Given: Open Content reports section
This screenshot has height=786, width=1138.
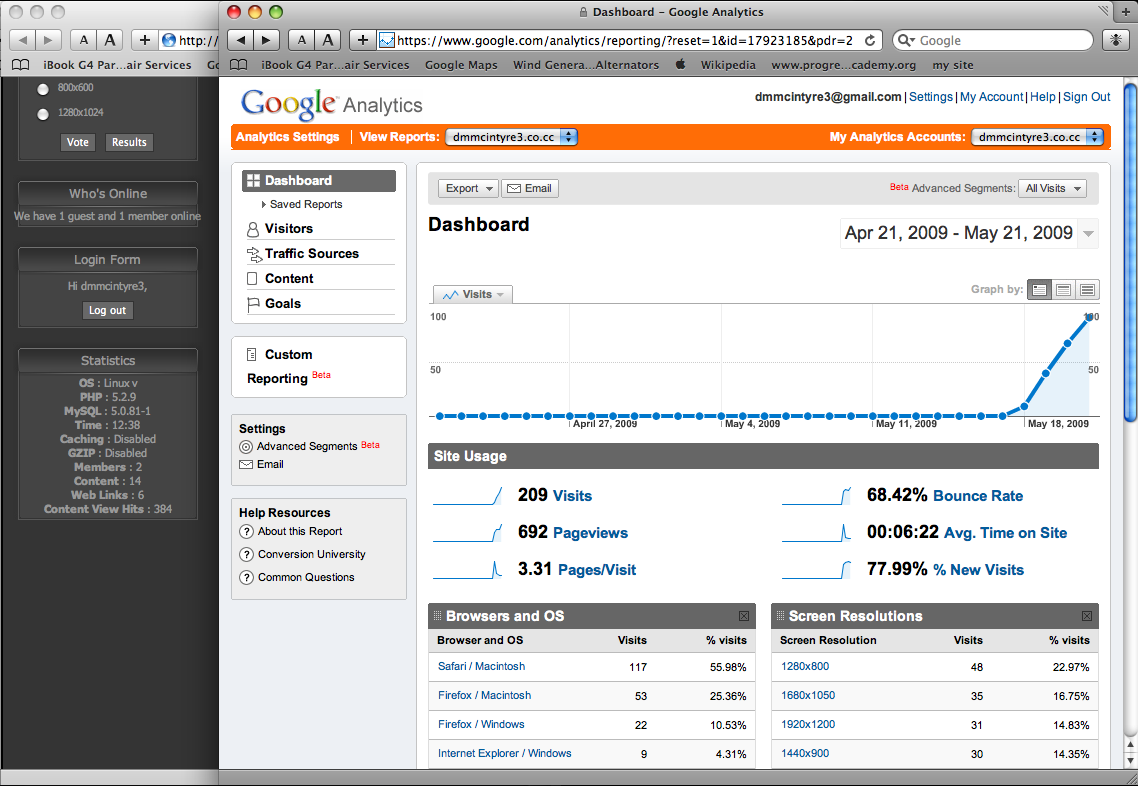Looking at the screenshot, I should tap(289, 279).
